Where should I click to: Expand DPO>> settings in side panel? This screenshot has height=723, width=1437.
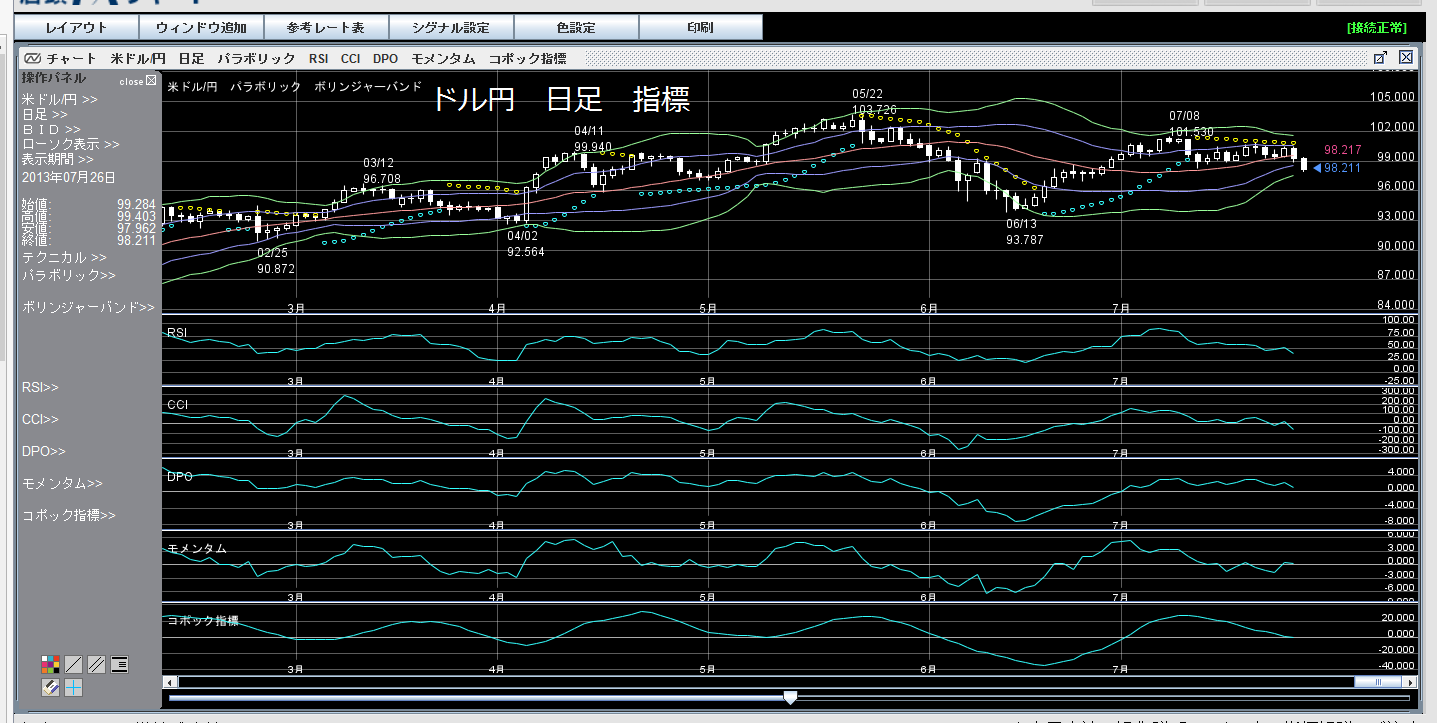tap(44, 451)
